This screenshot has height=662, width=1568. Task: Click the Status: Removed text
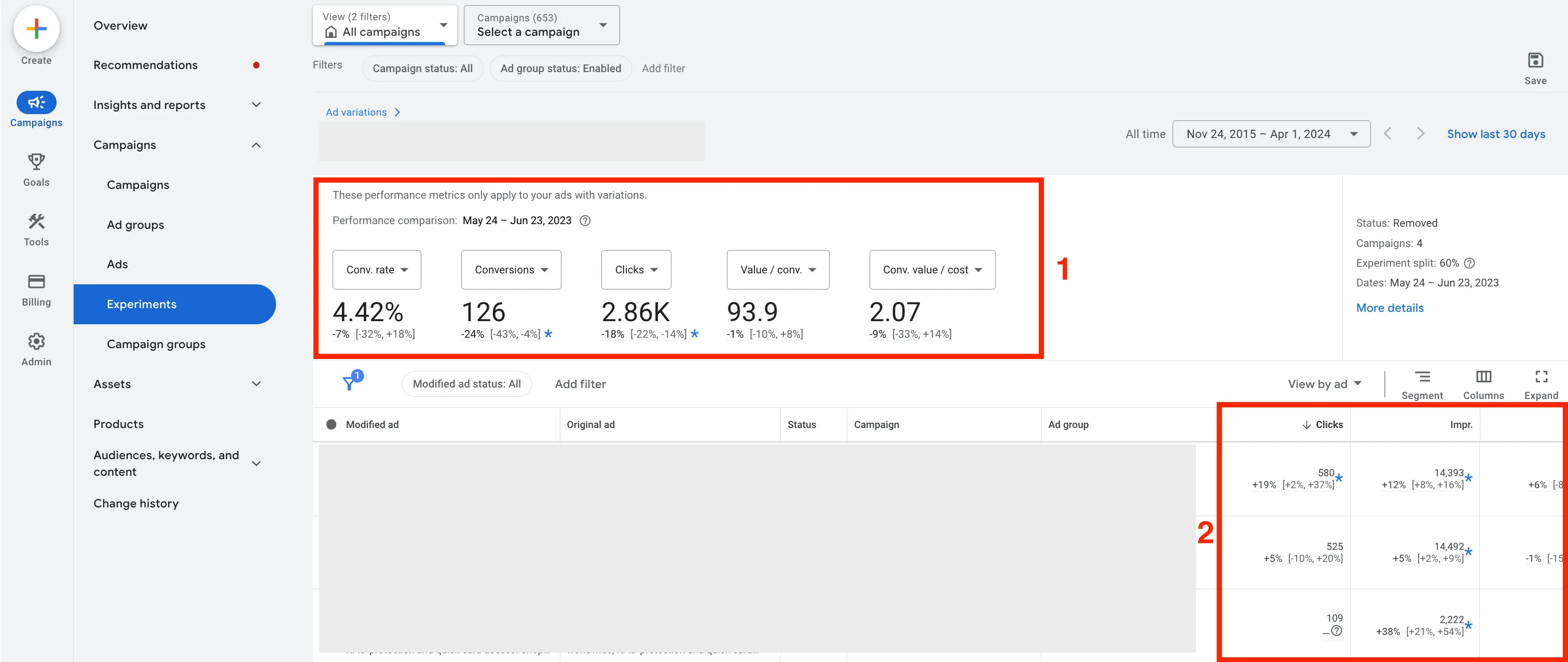(x=1396, y=223)
